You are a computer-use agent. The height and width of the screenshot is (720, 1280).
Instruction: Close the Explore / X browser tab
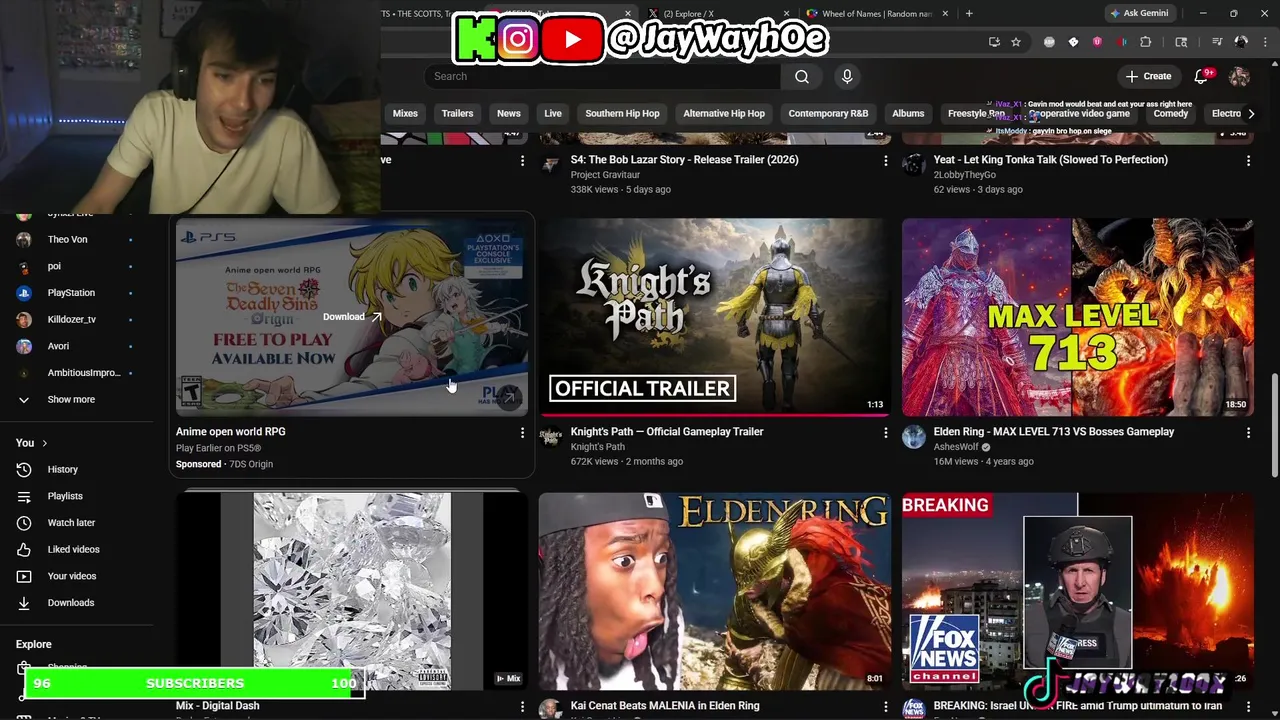point(786,14)
